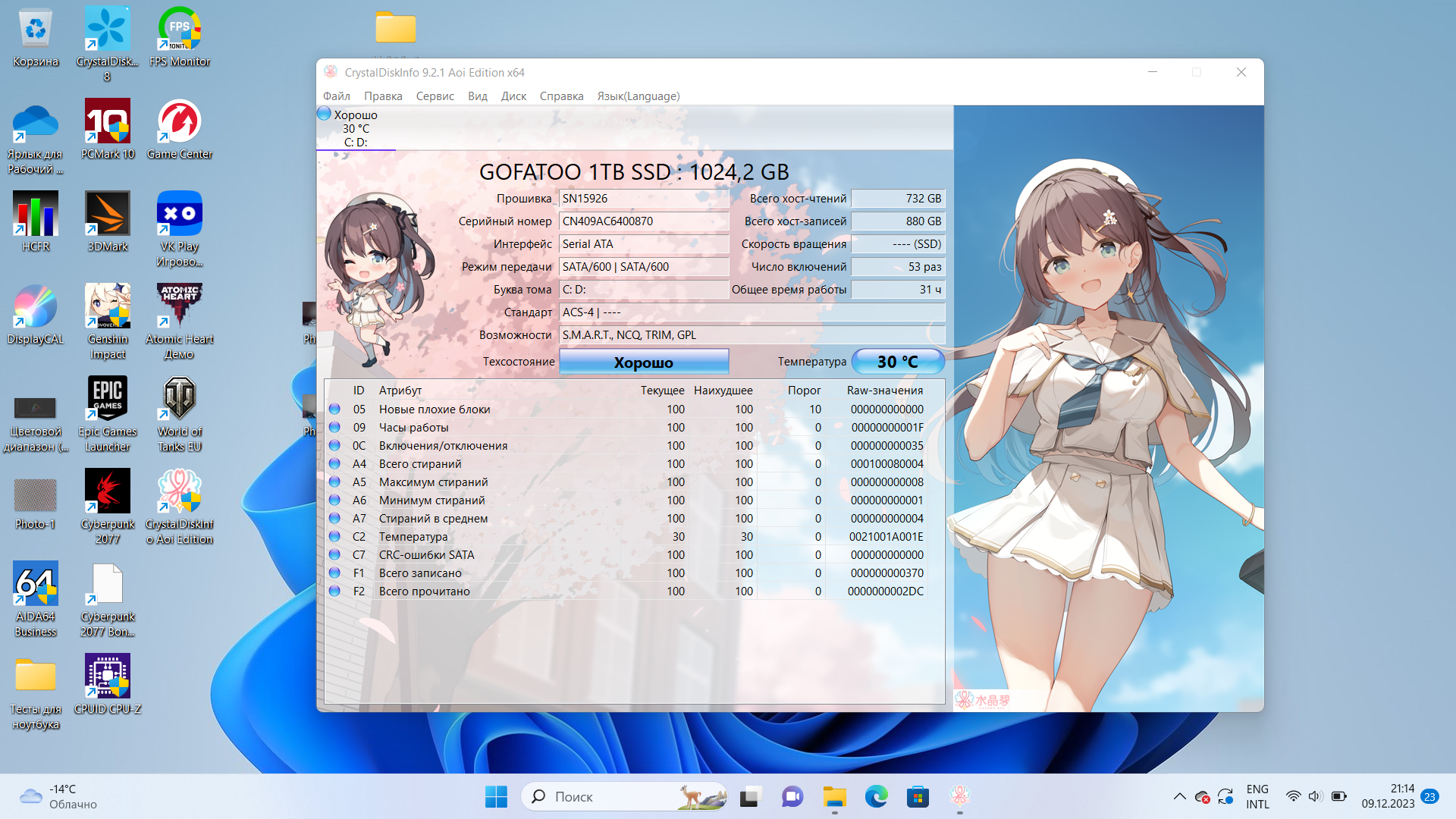Open the Язык(Language) menu
Screen dimensions: 1456x819
point(638,96)
